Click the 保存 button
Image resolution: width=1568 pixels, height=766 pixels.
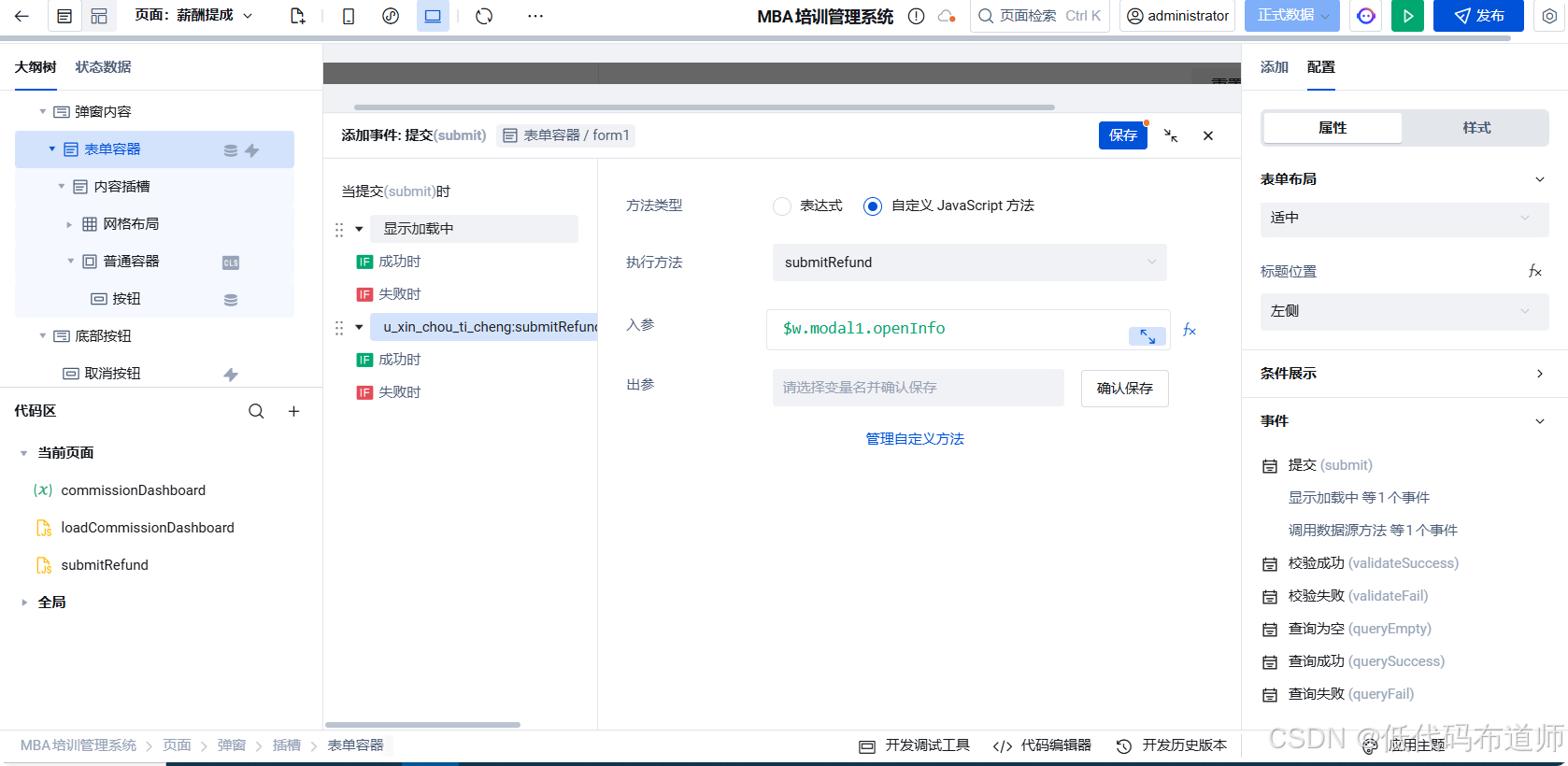coord(1123,135)
